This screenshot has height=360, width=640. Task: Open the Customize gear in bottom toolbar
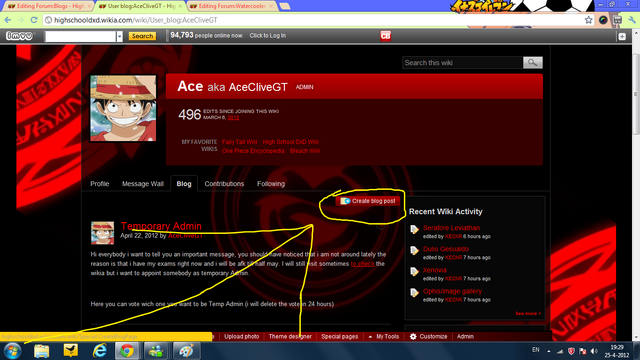pyautogui.click(x=429, y=336)
